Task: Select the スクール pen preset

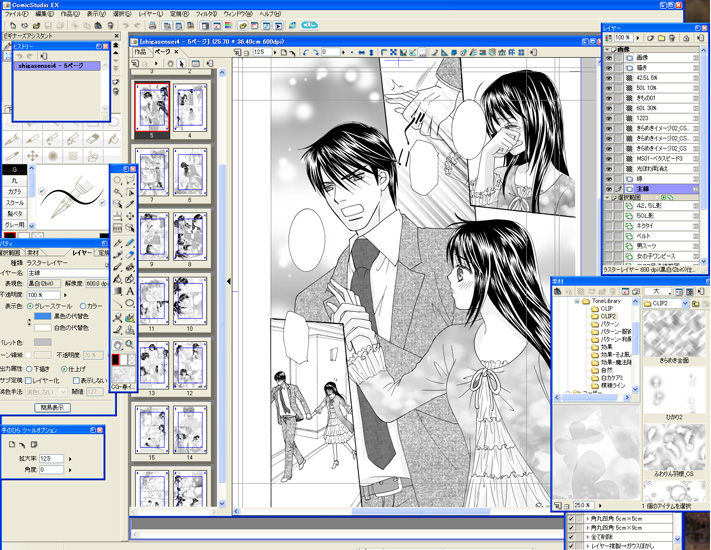Action: coord(15,203)
